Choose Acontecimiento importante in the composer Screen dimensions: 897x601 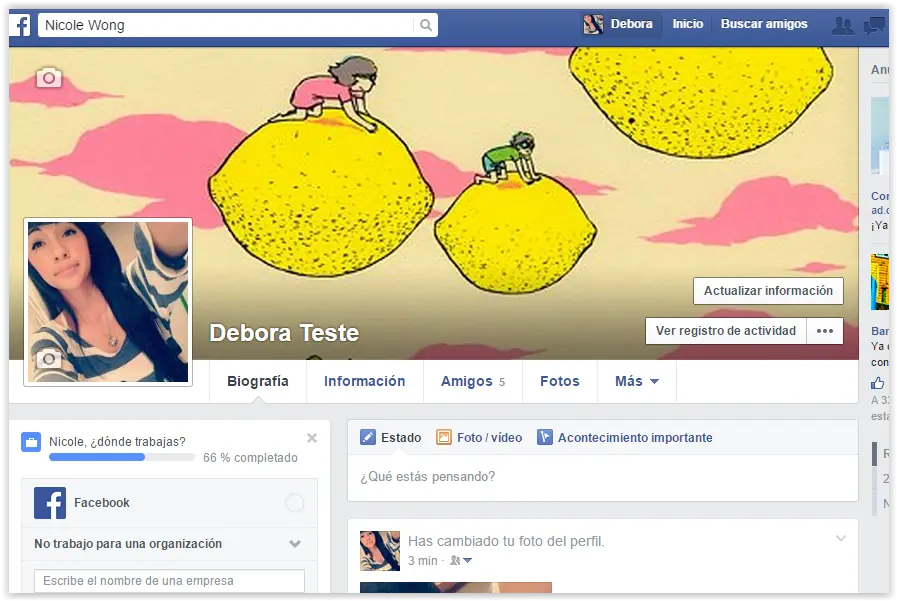click(x=625, y=437)
